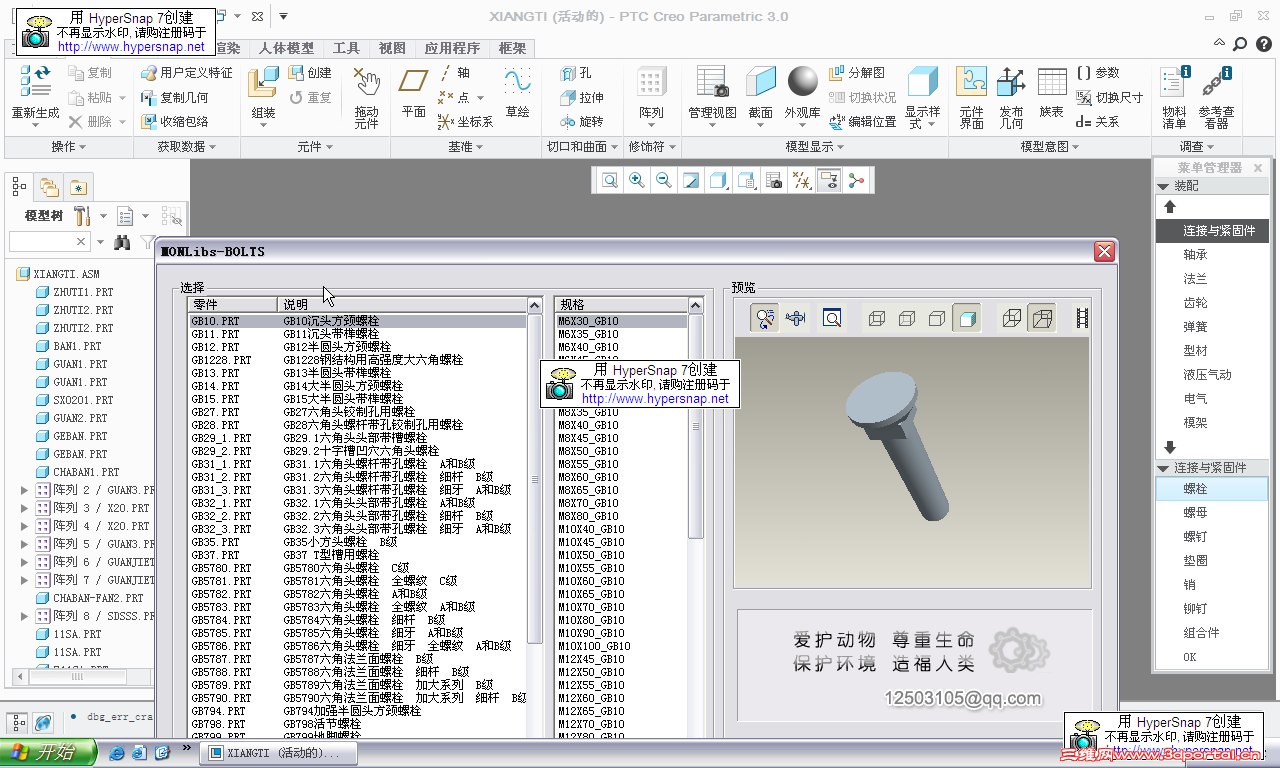Click the 旋转 revolve tool
The height and width of the screenshot is (768, 1280).
coord(582,121)
